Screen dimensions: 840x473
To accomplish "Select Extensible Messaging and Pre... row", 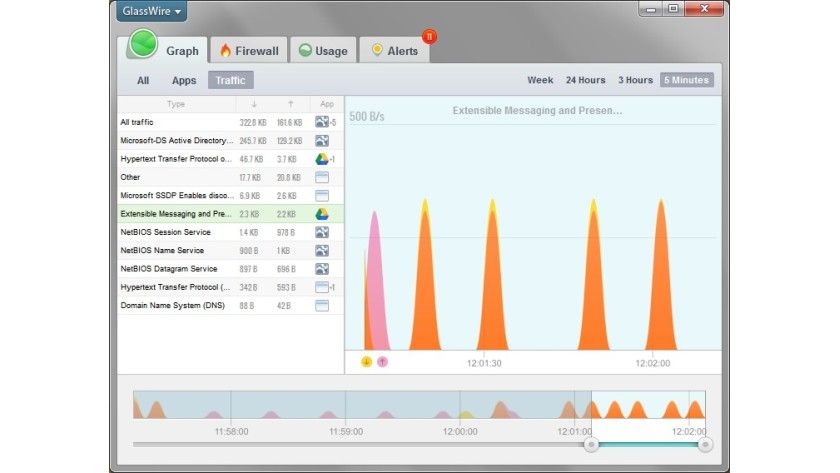I will (230, 214).
